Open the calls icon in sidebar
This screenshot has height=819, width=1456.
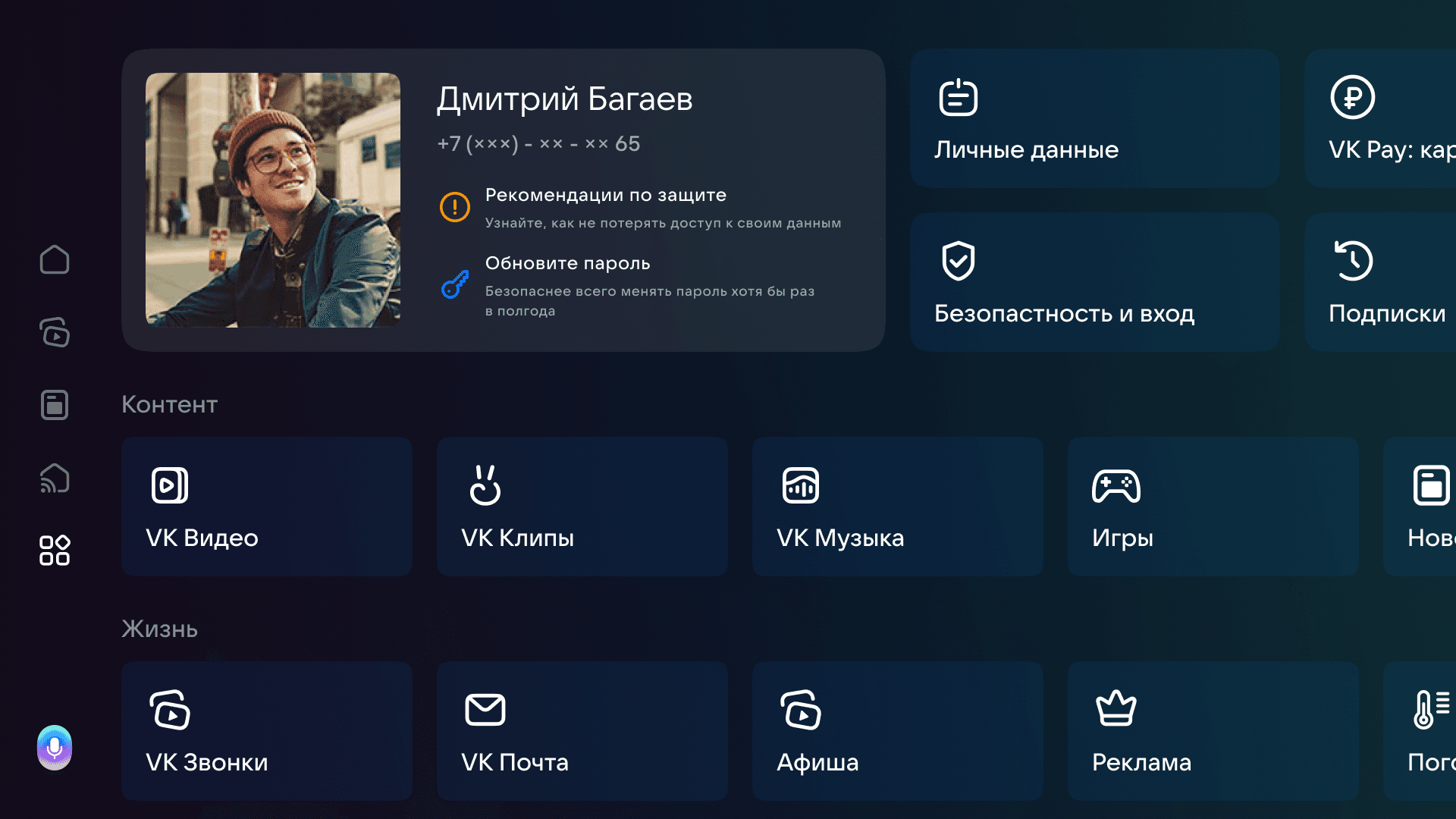coord(54,332)
